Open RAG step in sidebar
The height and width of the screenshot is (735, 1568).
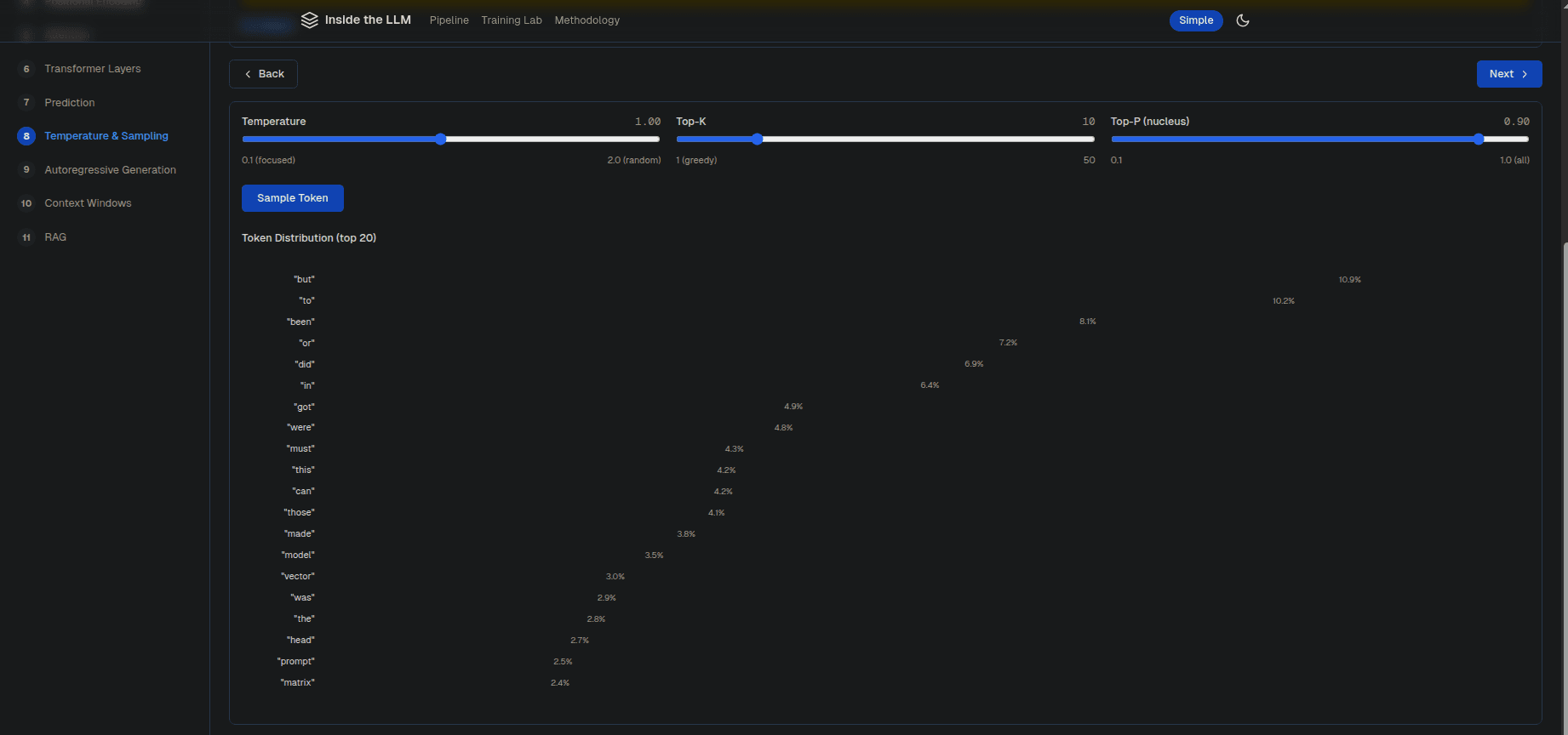tap(55, 237)
